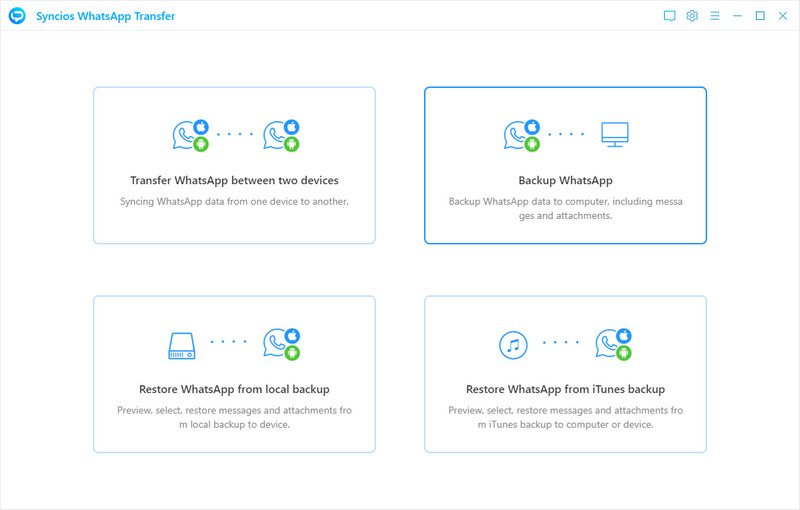Open the feedback message icon
The image size is (800, 510).
click(x=669, y=16)
